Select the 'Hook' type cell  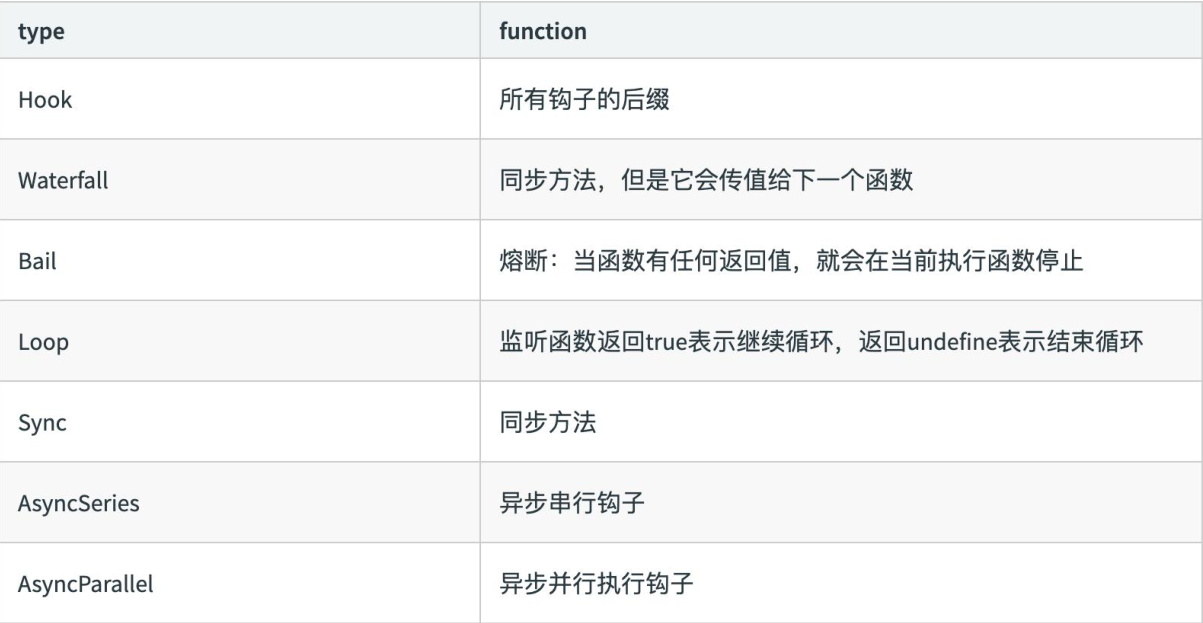click(240, 99)
